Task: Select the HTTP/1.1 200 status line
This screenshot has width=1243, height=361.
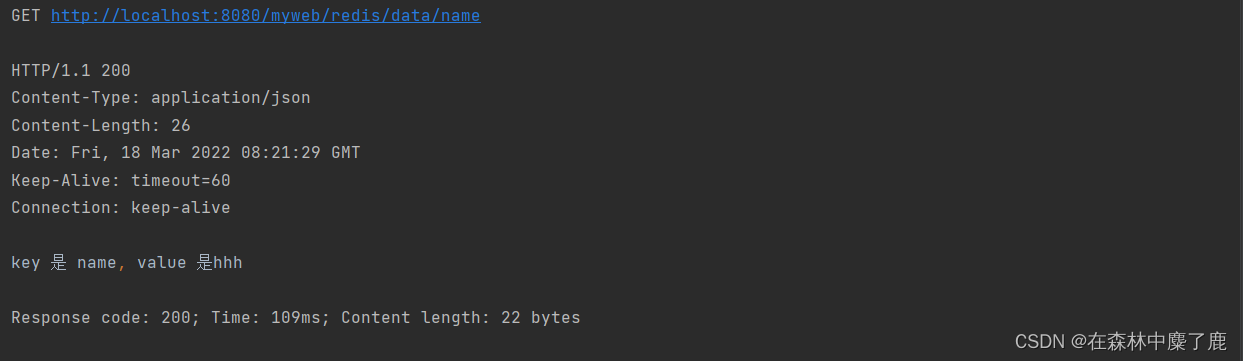Action: click(x=71, y=71)
